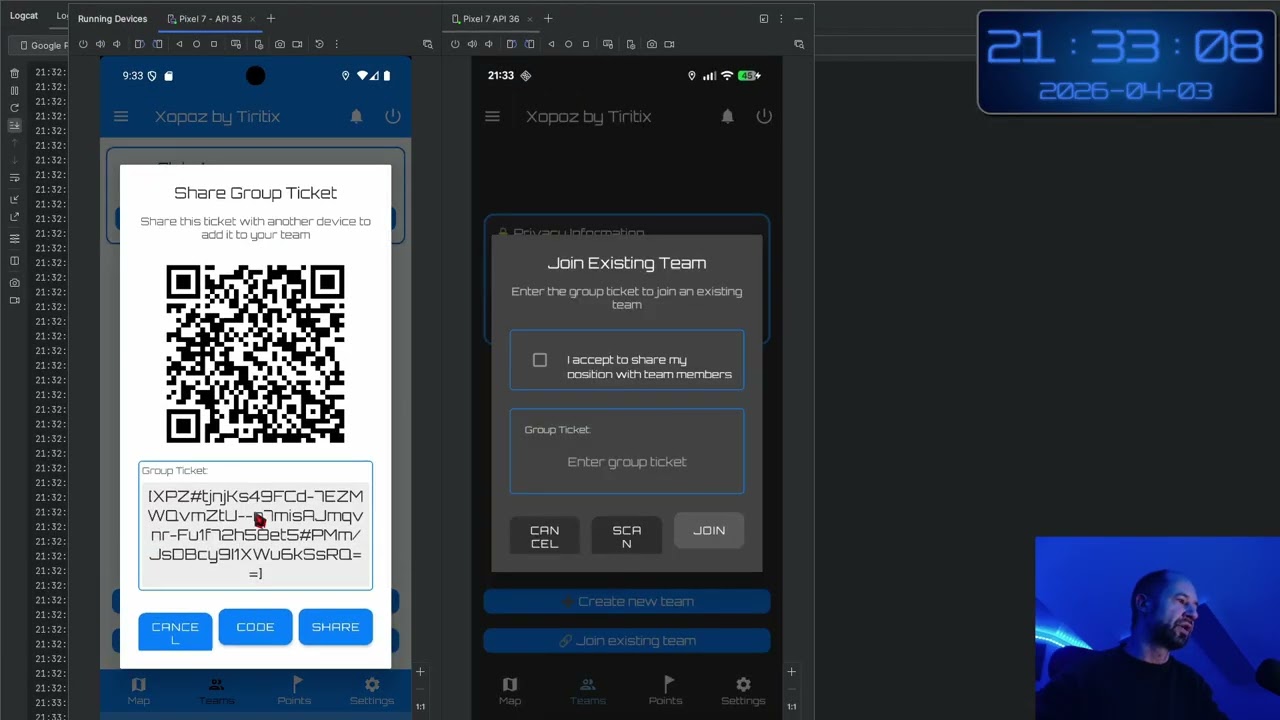The height and width of the screenshot is (720, 1280).
Task: Tap power/logout icon on API 35 phone
Action: click(393, 117)
